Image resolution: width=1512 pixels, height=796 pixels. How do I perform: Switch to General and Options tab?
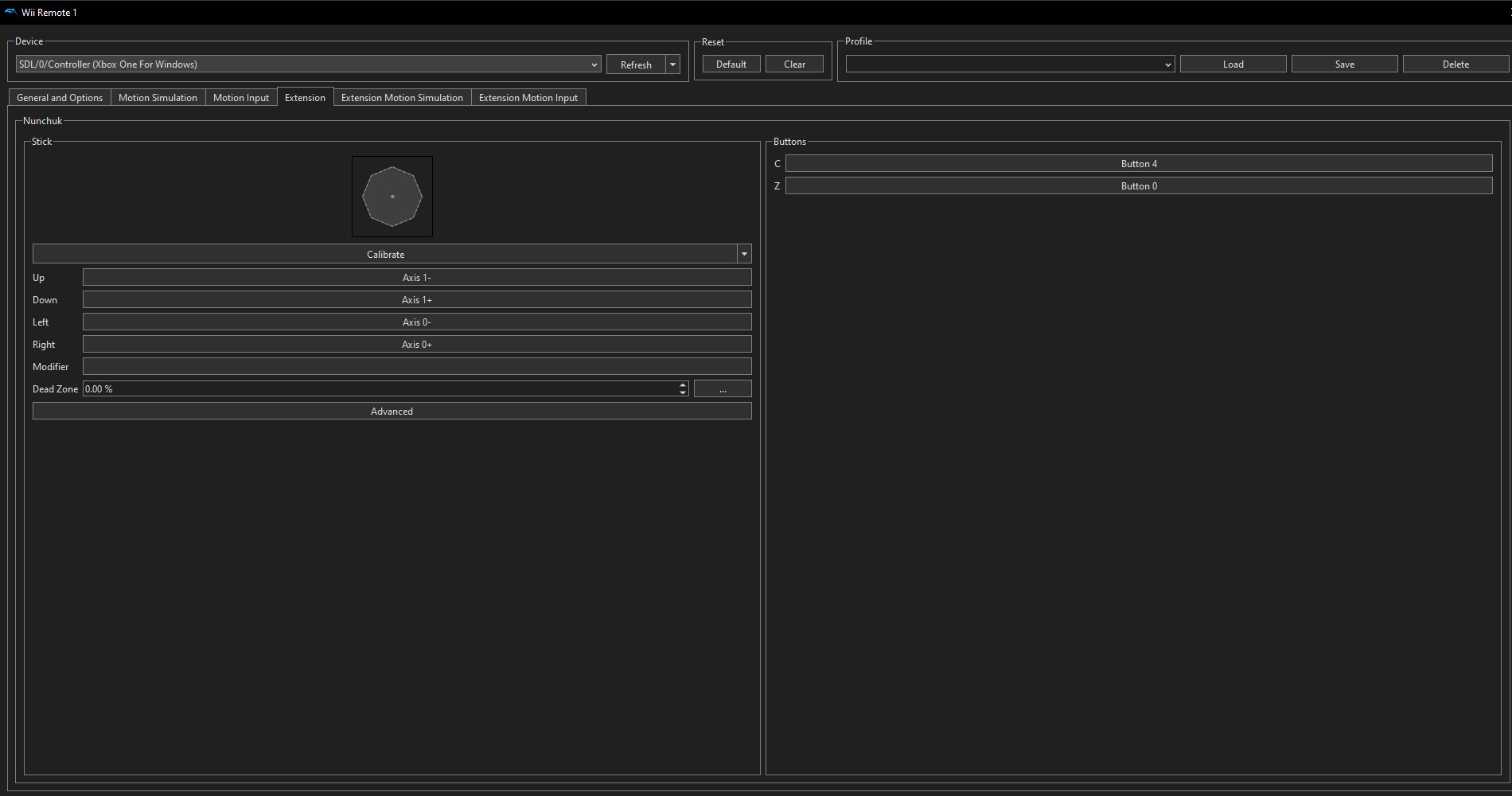(x=60, y=98)
